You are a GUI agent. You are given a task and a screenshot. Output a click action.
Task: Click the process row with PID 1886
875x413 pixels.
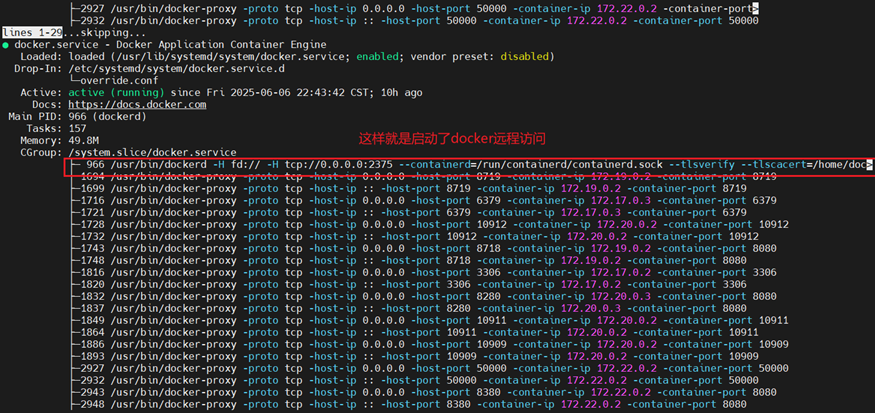tap(431, 344)
